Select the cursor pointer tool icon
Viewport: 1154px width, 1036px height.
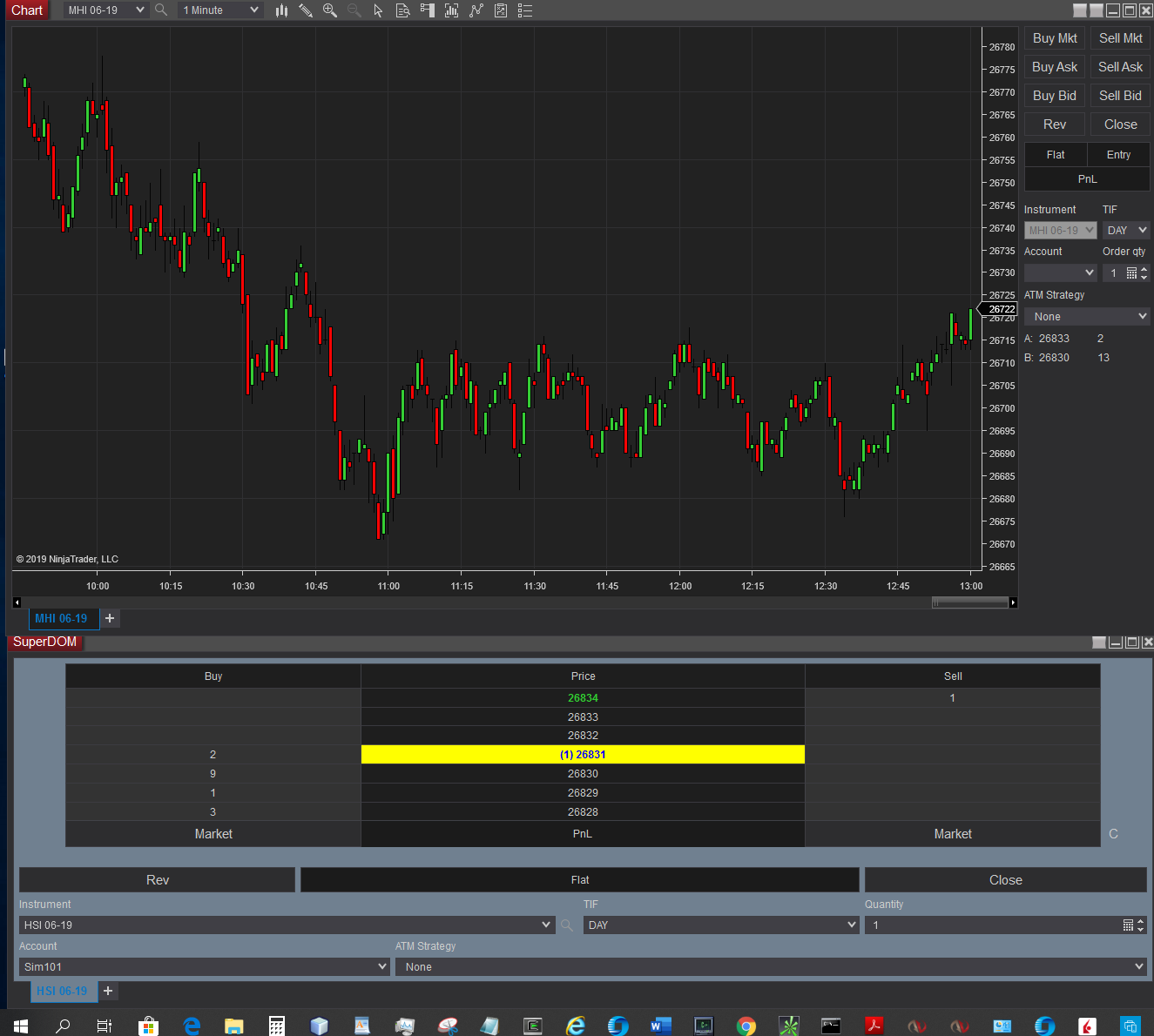point(378,10)
